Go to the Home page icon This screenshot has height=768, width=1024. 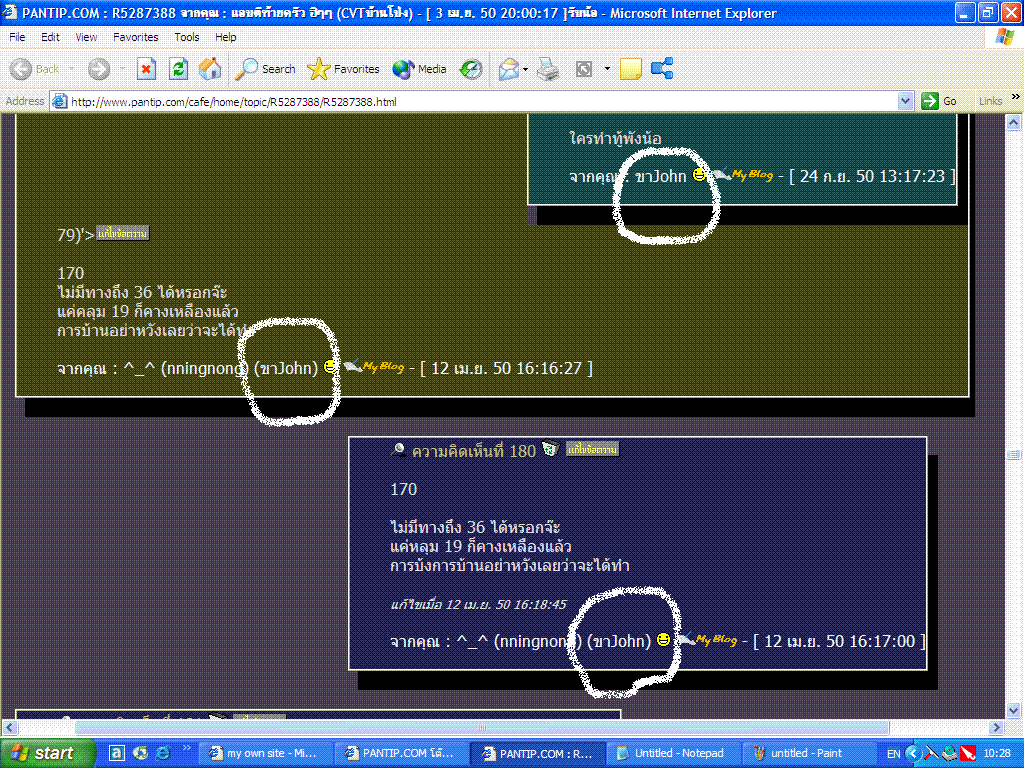tap(210, 69)
